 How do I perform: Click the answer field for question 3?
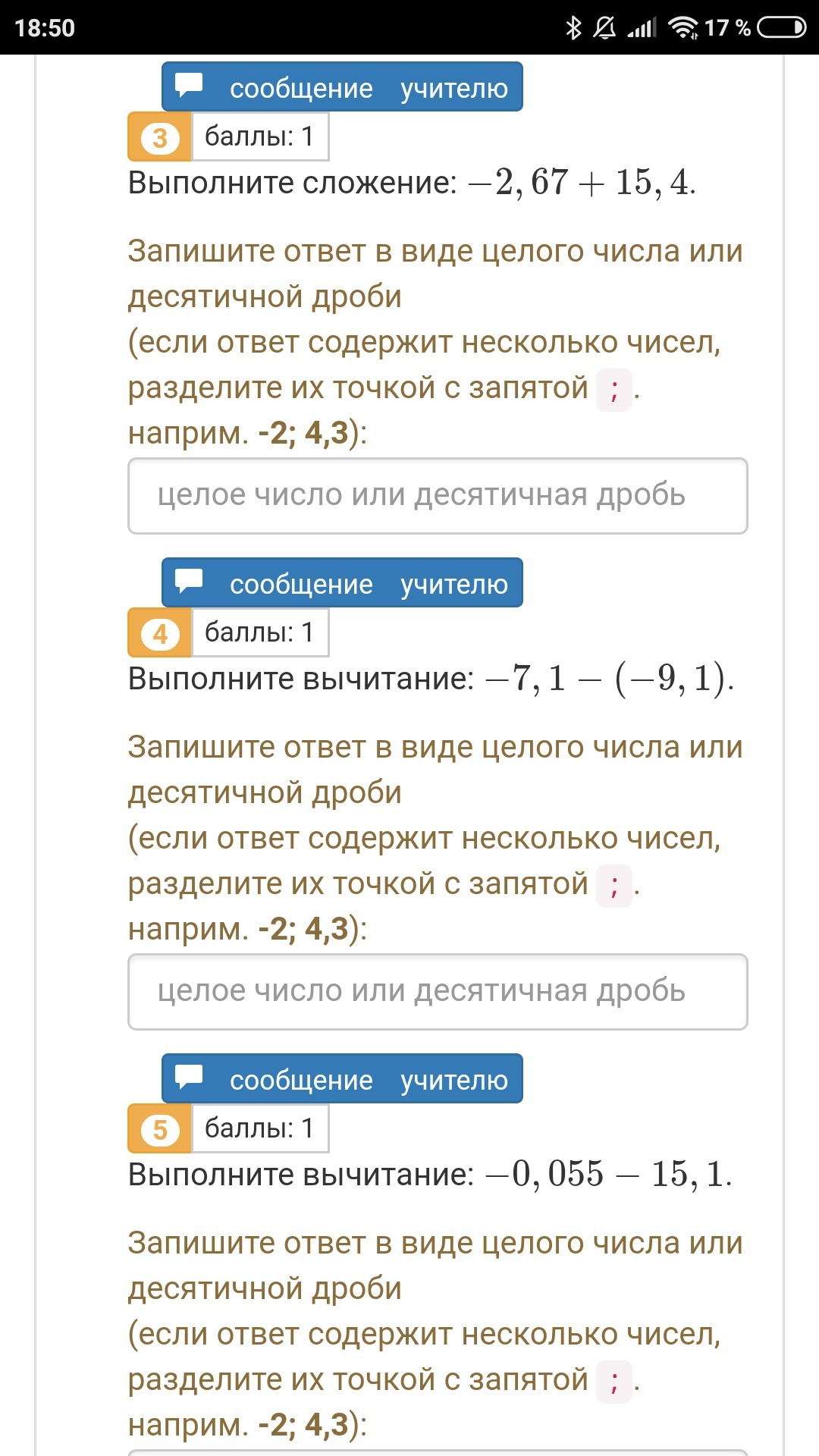(x=438, y=496)
